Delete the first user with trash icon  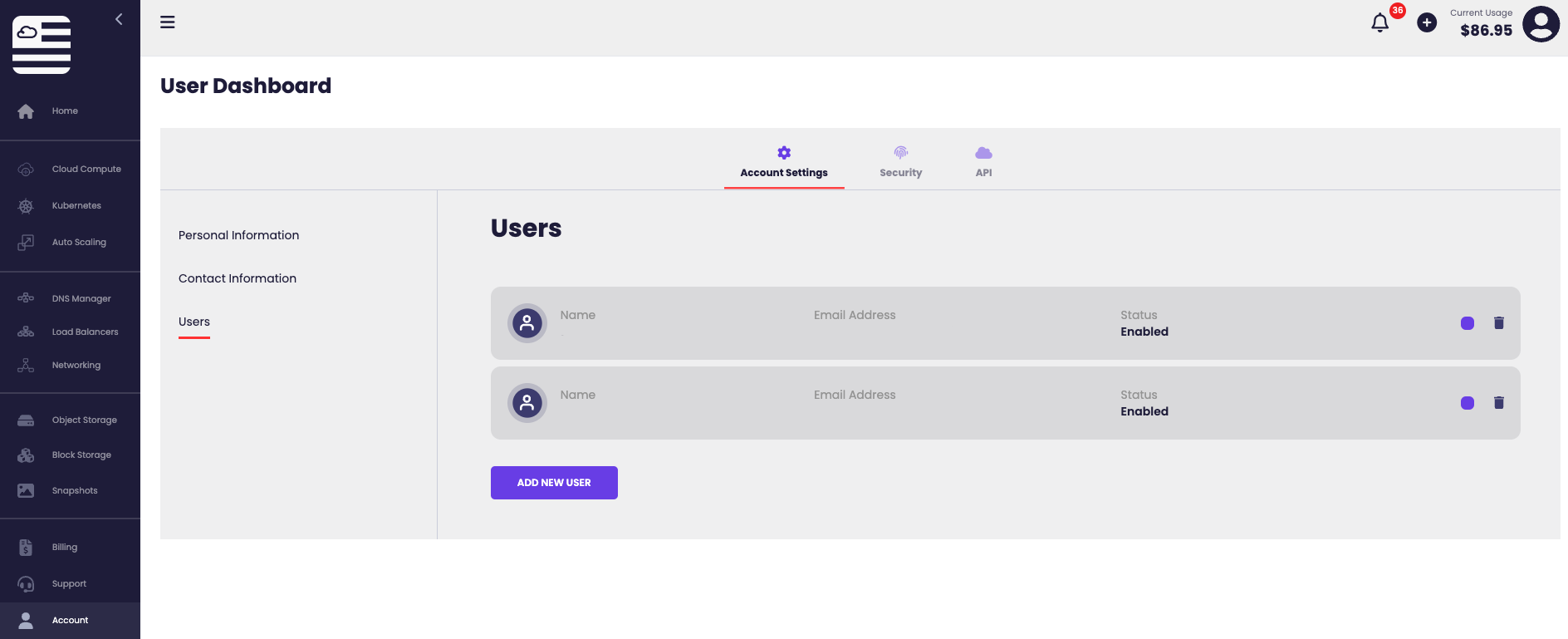click(x=1499, y=323)
